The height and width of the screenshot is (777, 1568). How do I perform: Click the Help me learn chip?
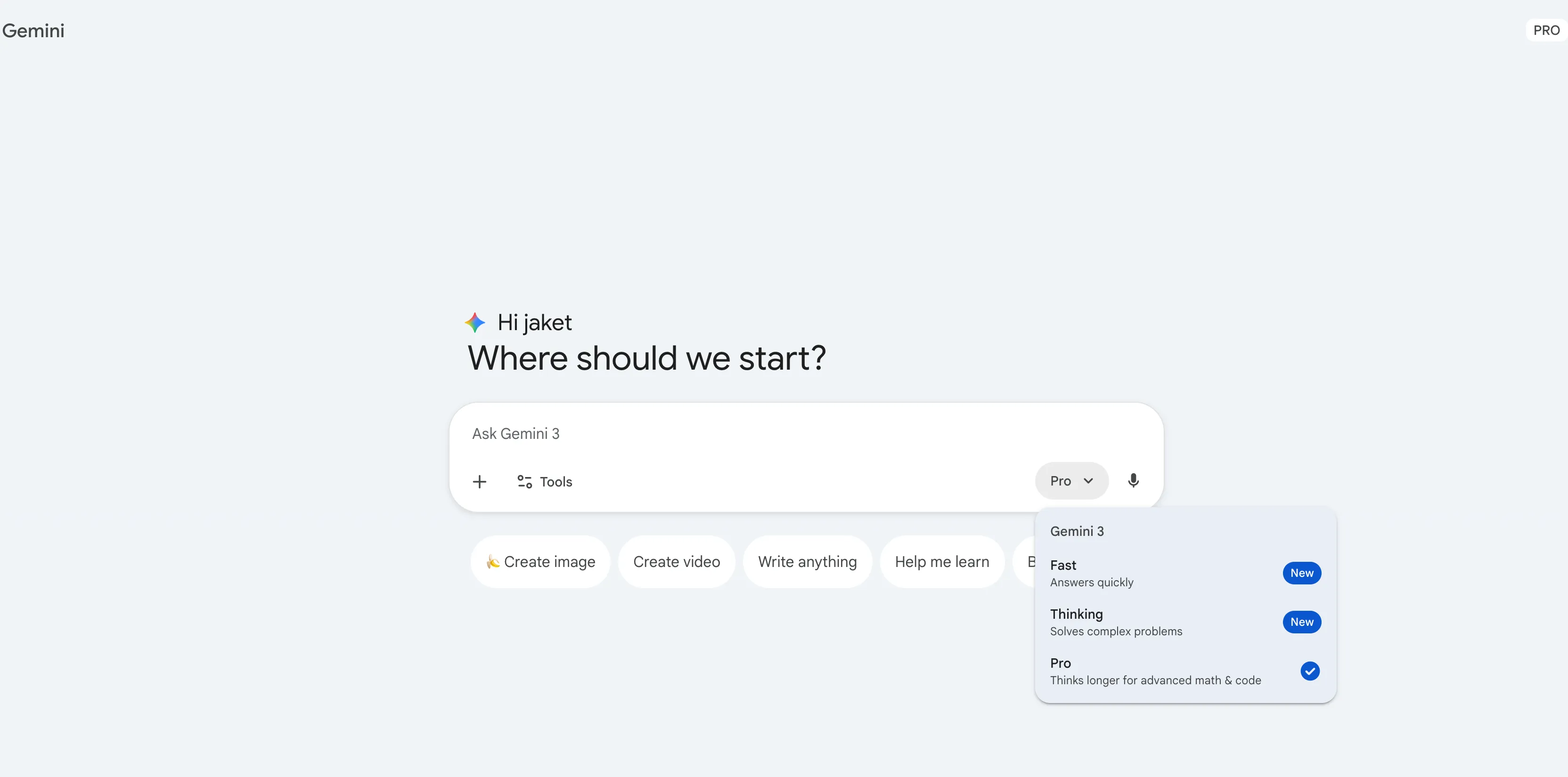click(x=942, y=562)
